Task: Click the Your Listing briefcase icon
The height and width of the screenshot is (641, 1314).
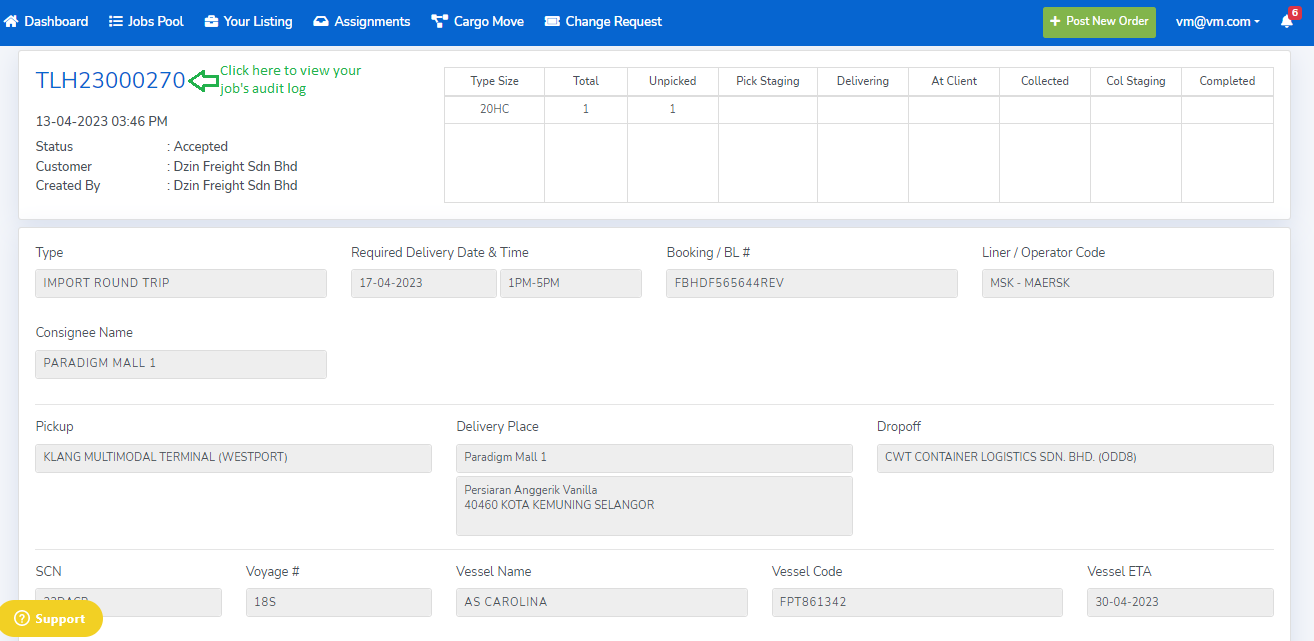Action: pyautogui.click(x=211, y=21)
